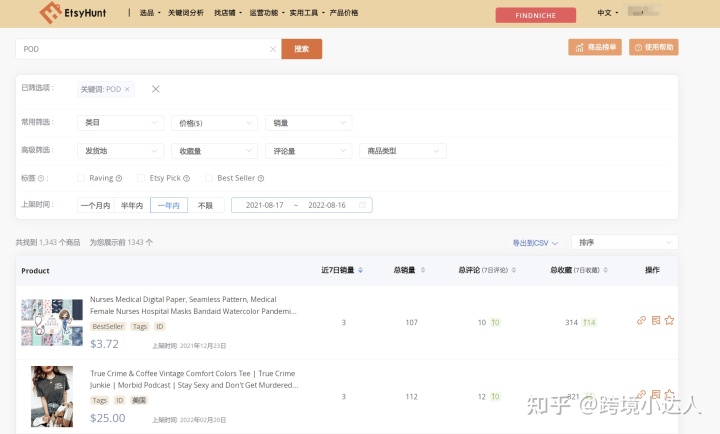Enable the Raving tag checkbox

[82, 178]
